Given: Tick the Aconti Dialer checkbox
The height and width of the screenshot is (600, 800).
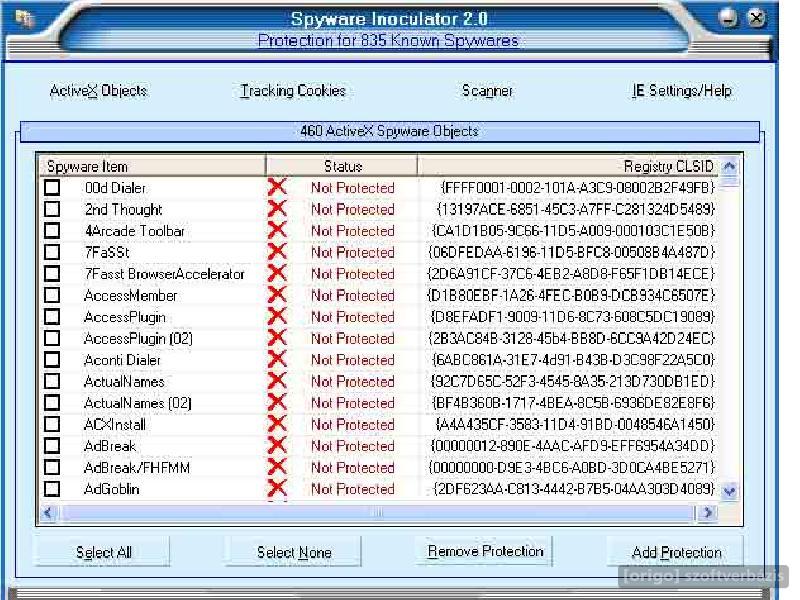Looking at the screenshot, I should [52, 360].
